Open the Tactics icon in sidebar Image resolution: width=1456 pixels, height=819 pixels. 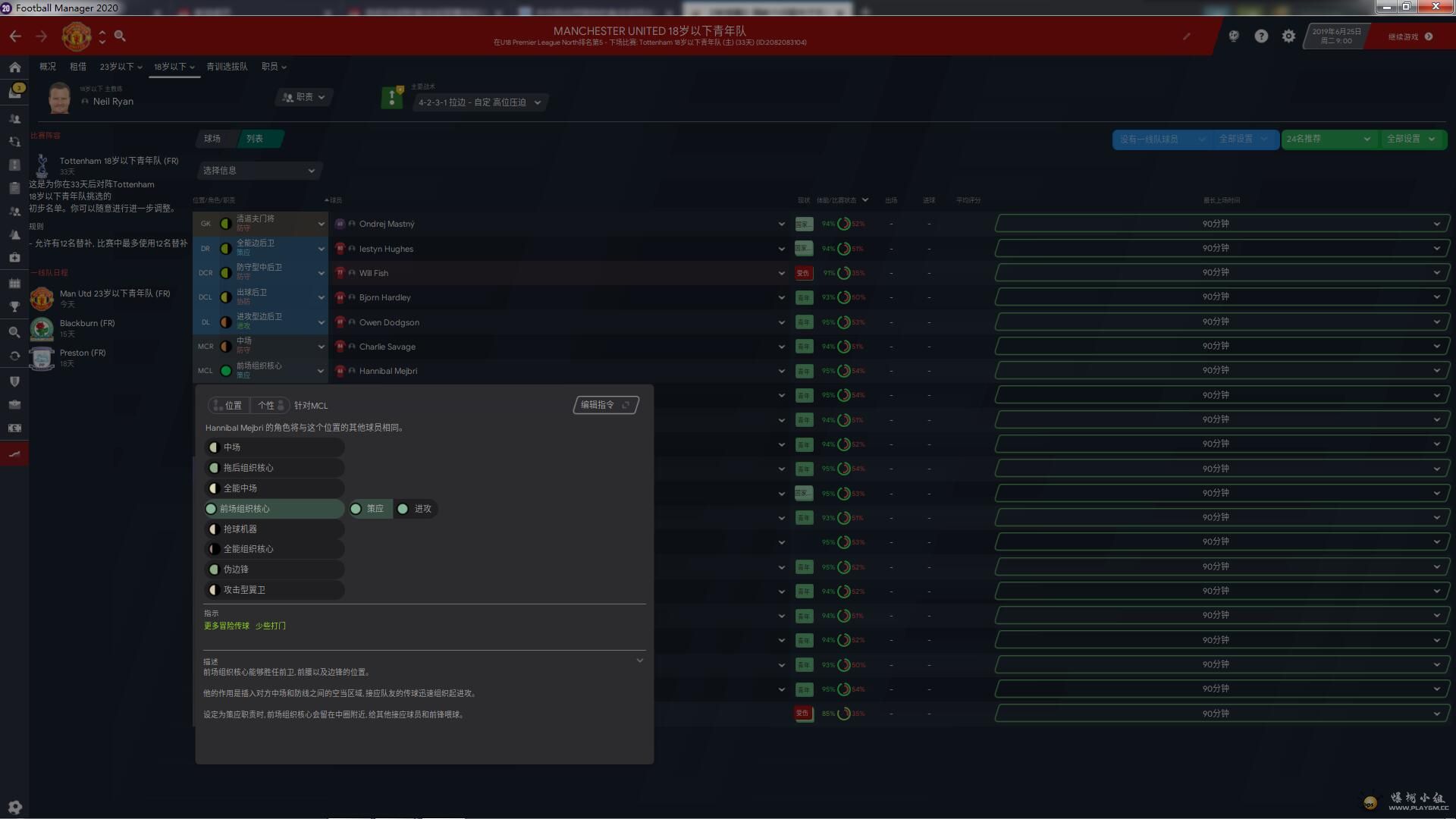pos(14,165)
